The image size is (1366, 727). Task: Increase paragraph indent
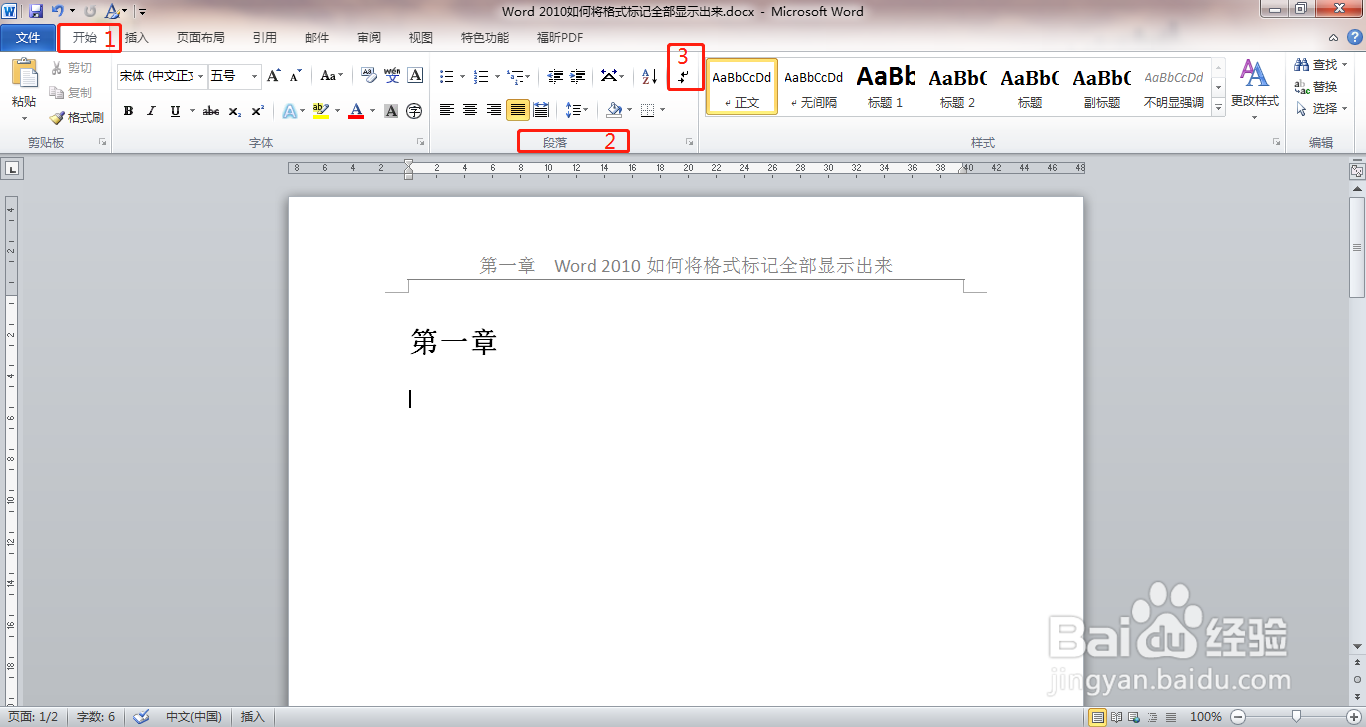[577, 76]
